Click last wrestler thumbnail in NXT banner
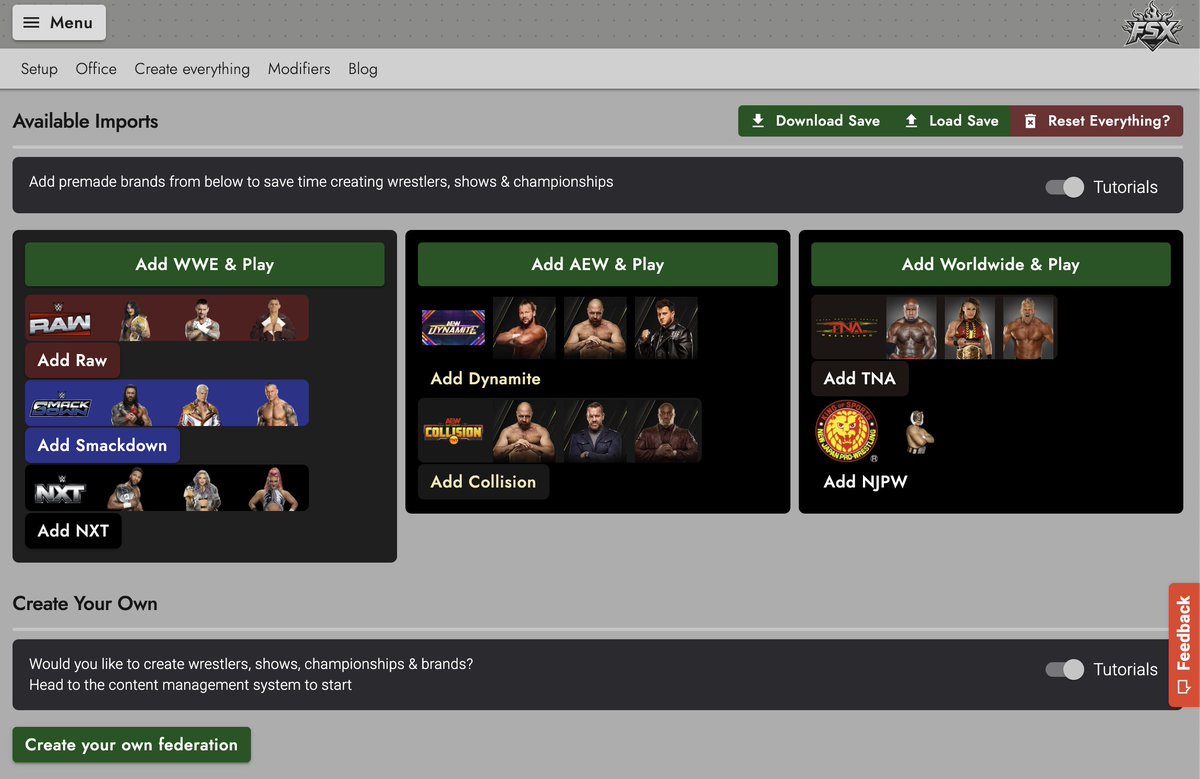Viewport: 1200px width, 779px height. point(273,488)
